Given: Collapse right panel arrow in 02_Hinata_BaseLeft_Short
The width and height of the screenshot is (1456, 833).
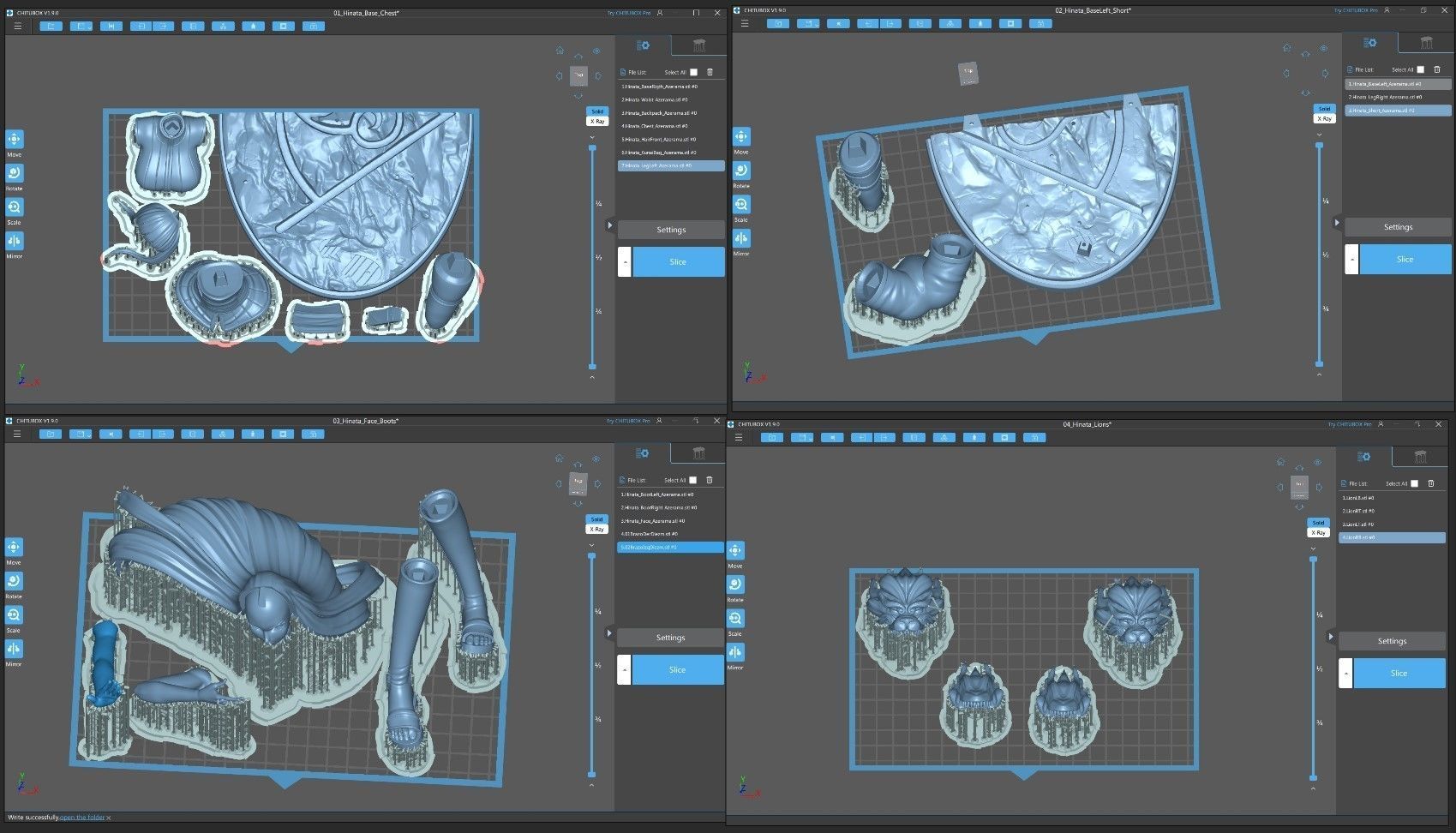Looking at the screenshot, I should (x=1337, y=223).
